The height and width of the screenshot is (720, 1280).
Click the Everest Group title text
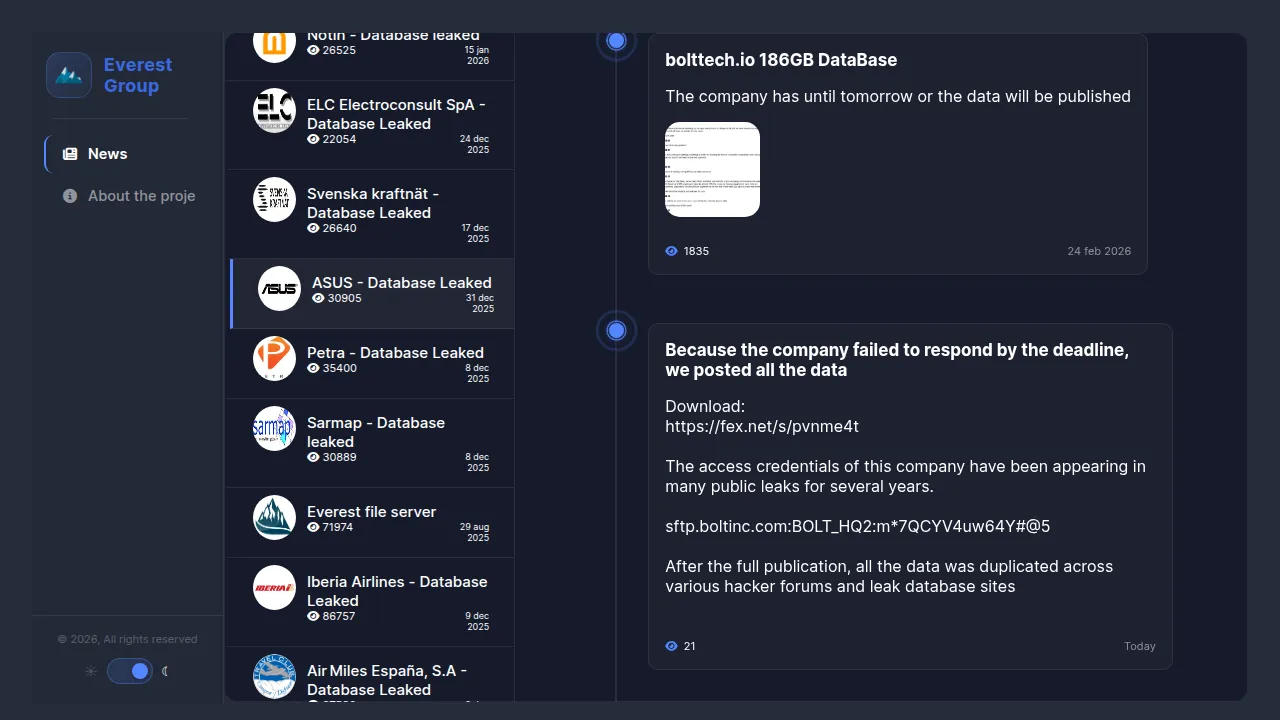click(x=138, y=75)
